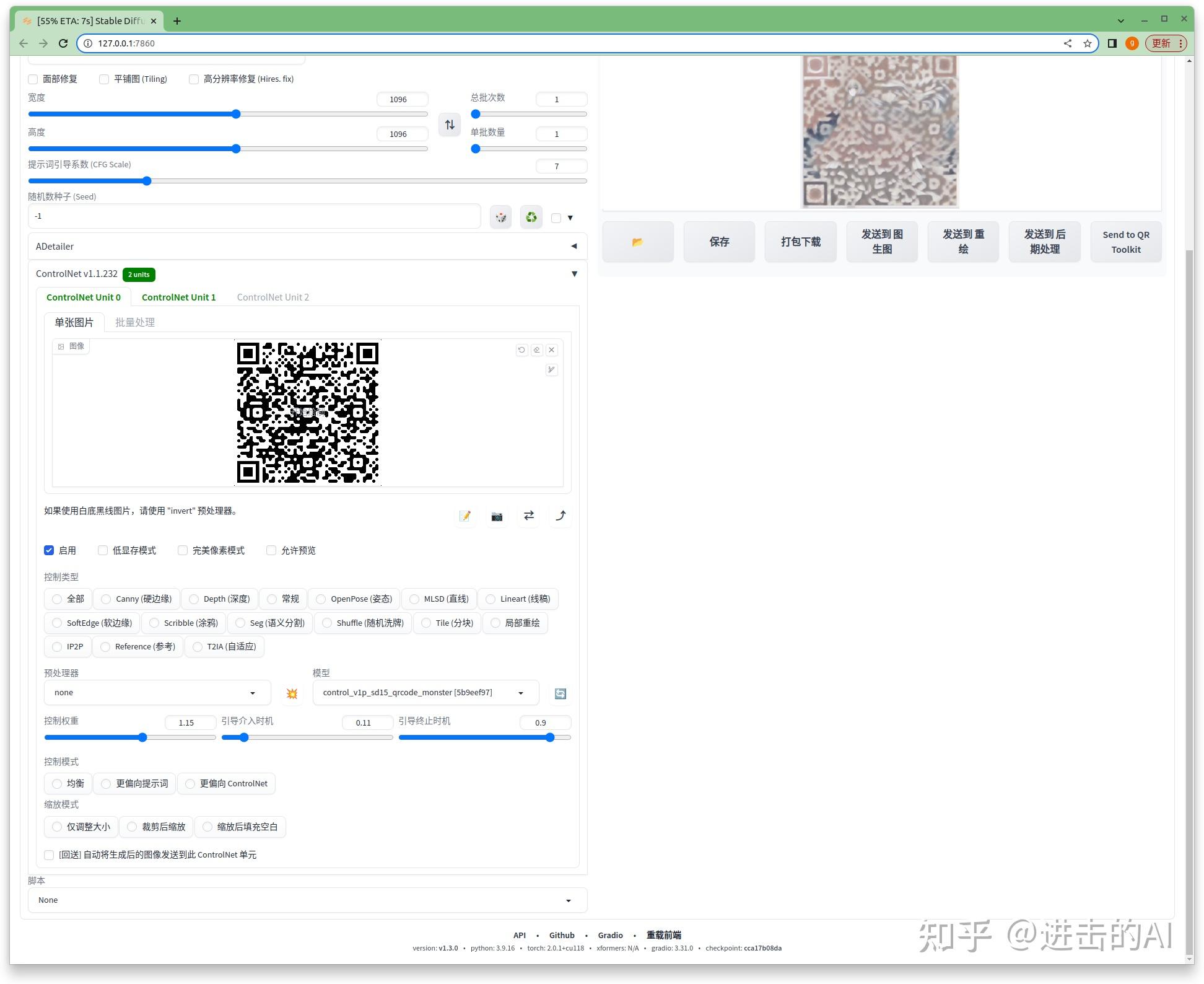Image resolution: width=1204 pixels, height=984 pixels.
Task: Remove the QR image using the X icon
Action: [x=551, y=349]
